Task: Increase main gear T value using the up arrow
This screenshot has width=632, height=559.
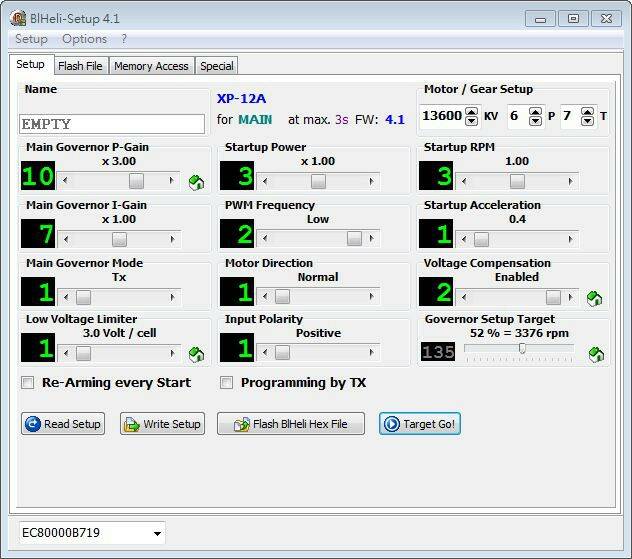Action: click(x=588, y=112)
